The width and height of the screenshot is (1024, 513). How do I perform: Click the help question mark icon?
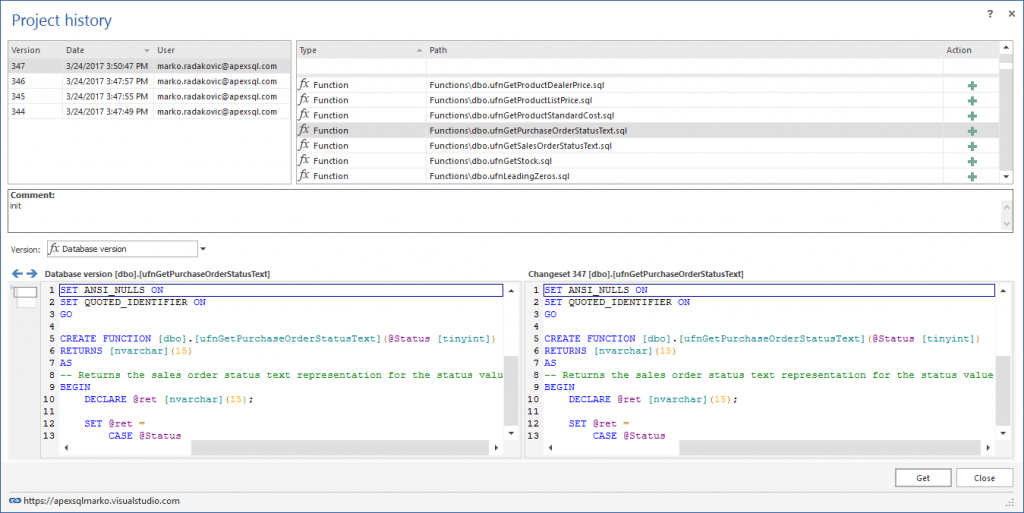(990, 14)
